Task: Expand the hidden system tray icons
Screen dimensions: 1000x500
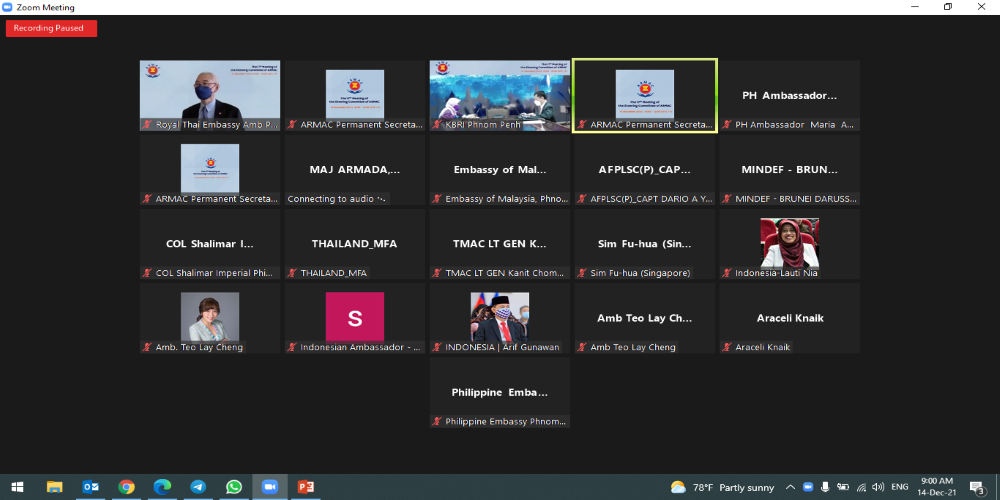Action: tap(791, 487)
